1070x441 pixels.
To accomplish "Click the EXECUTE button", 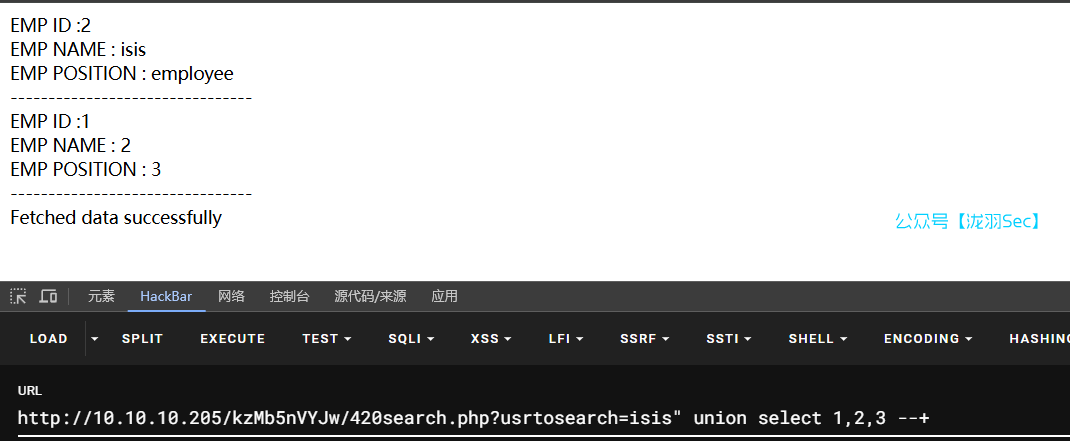I will [233, 339].
